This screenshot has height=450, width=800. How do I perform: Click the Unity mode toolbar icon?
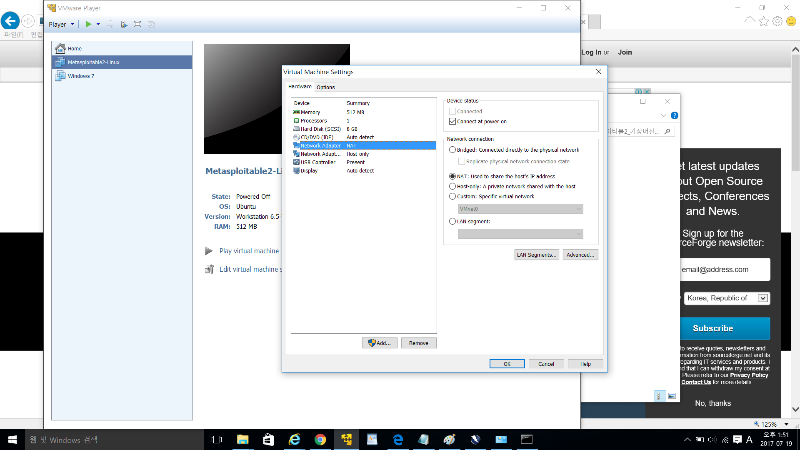(152, 24)
